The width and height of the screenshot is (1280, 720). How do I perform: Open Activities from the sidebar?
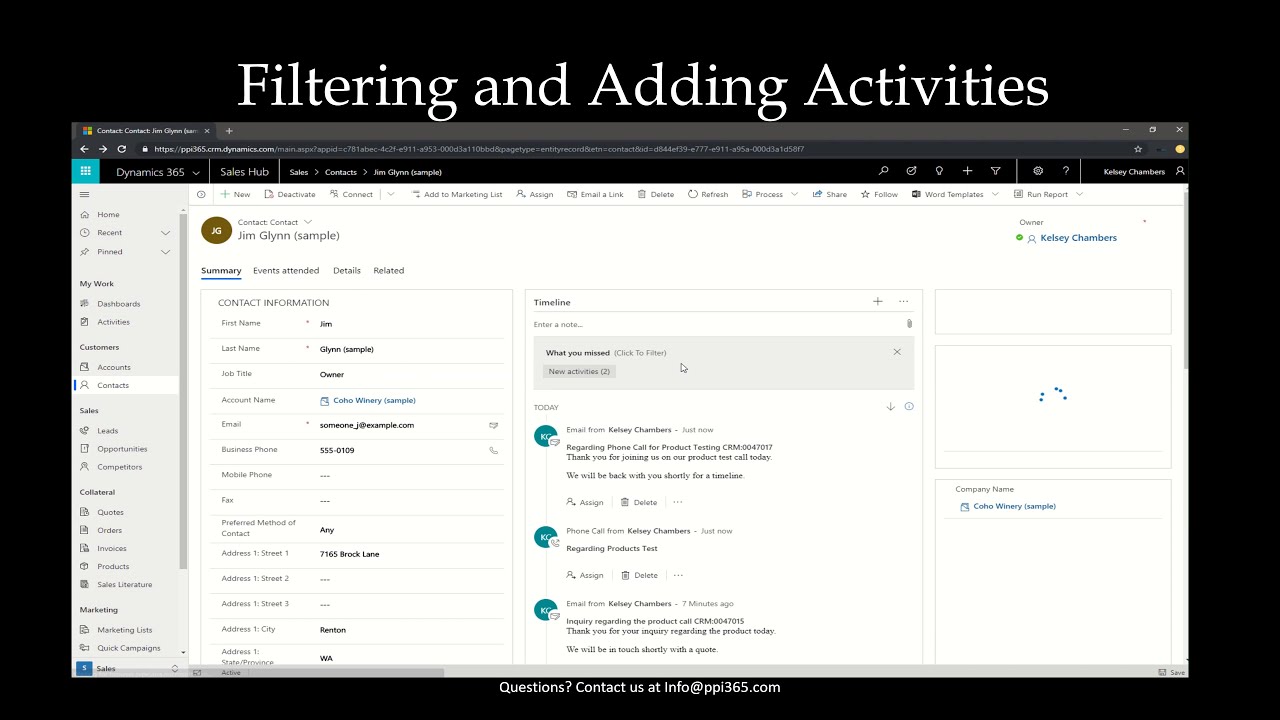coord(113,322)
